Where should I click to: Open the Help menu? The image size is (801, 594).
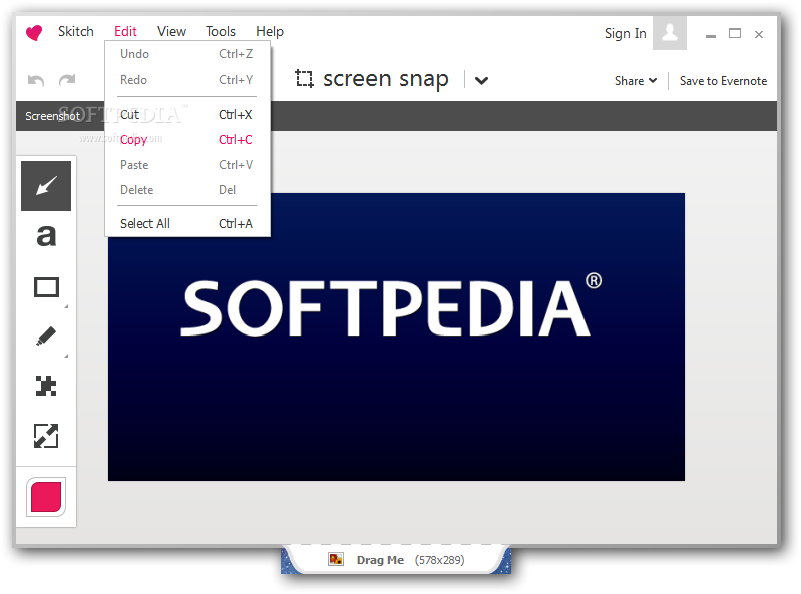coord(270,32)
